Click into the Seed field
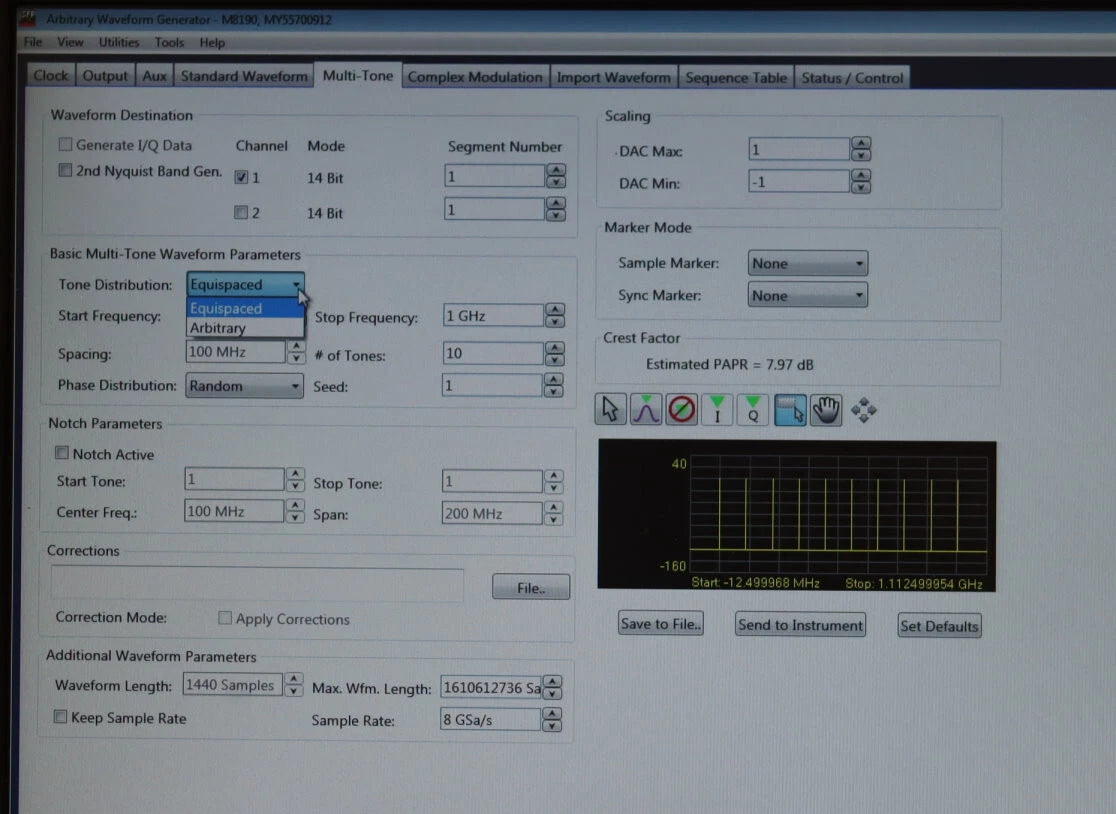Viewport: 1116px width, 814px height. click(492, 386)
